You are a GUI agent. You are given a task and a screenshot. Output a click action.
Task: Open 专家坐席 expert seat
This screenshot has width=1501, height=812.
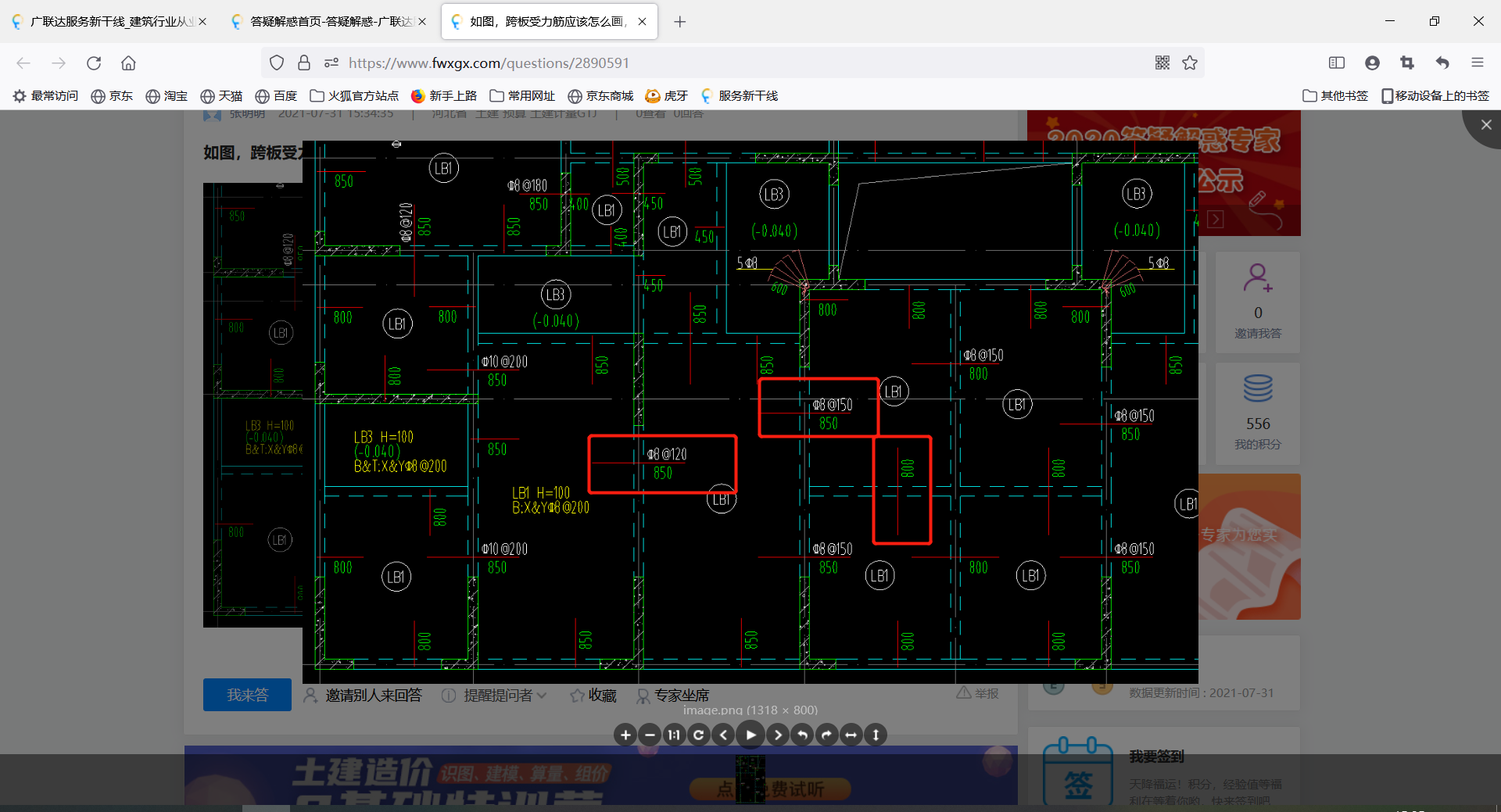[x=672, y=695]
